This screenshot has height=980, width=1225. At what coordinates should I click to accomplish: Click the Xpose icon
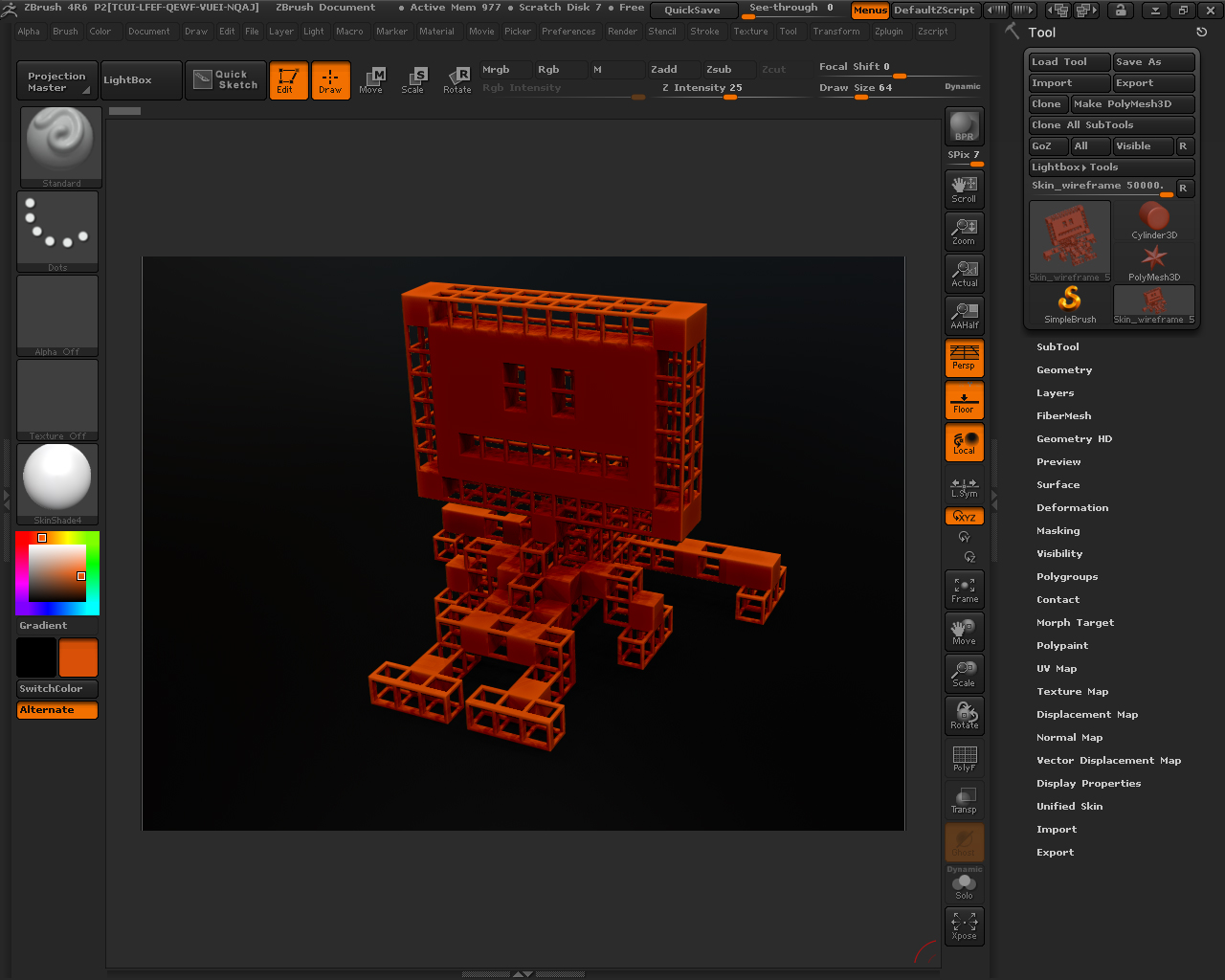(964, 924)
